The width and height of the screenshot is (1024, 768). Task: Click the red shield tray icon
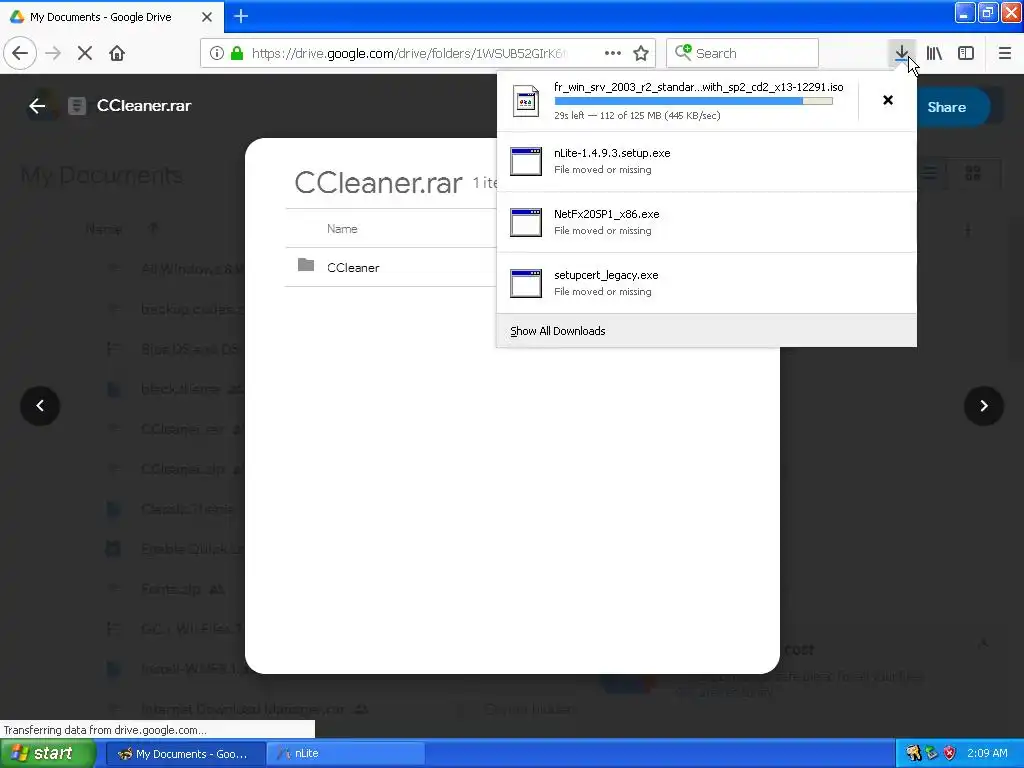950,754
